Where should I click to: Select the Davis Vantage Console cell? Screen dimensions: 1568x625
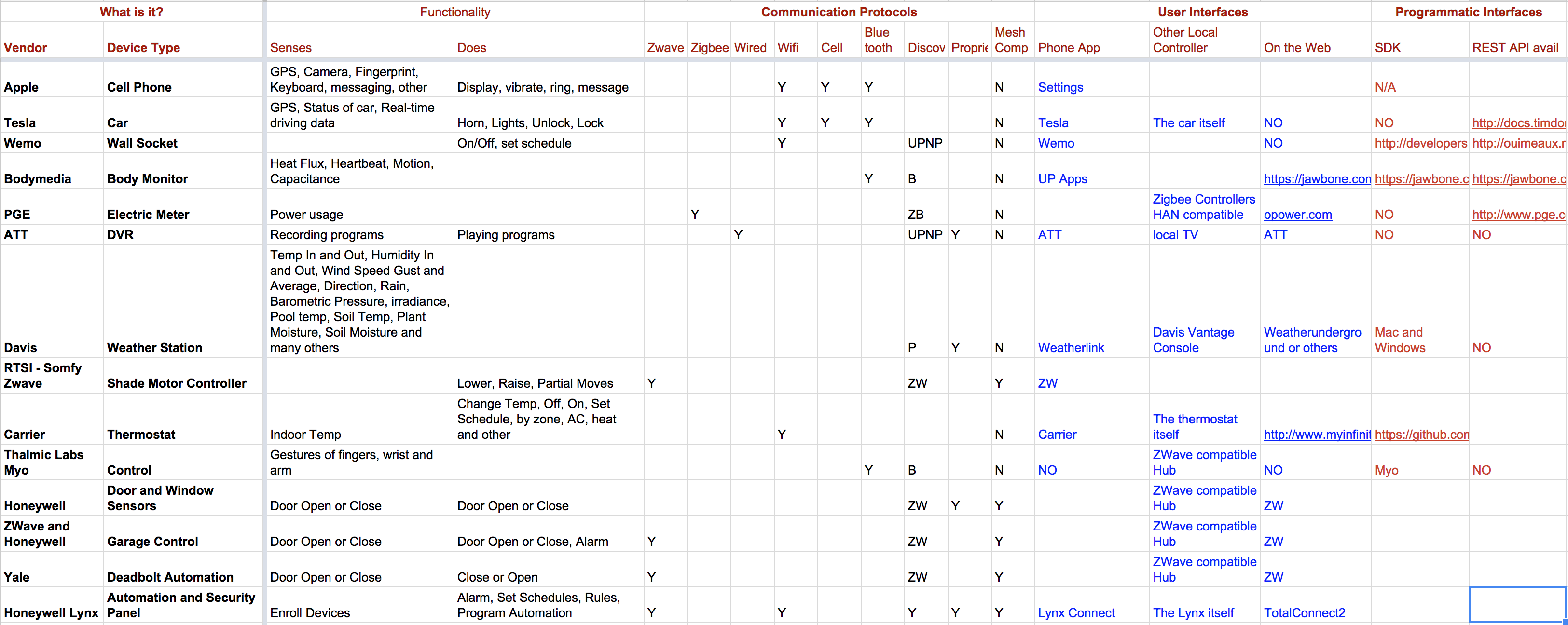pyautogui.click(x=1193, y=340)
